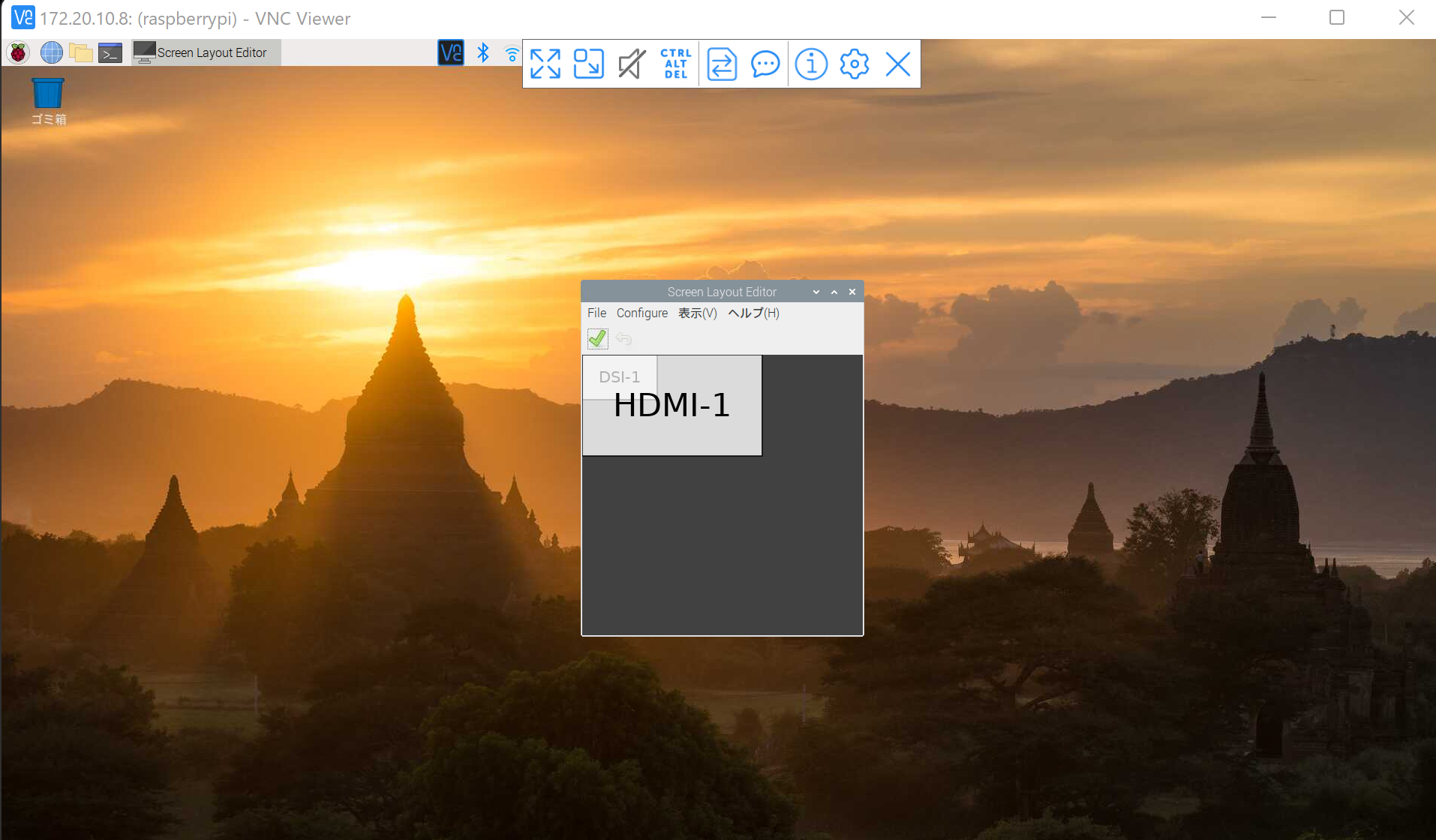Start a file transfer in VNC toolbar
This screenshot has height=840, width=1436.
(x=720, y=64)
